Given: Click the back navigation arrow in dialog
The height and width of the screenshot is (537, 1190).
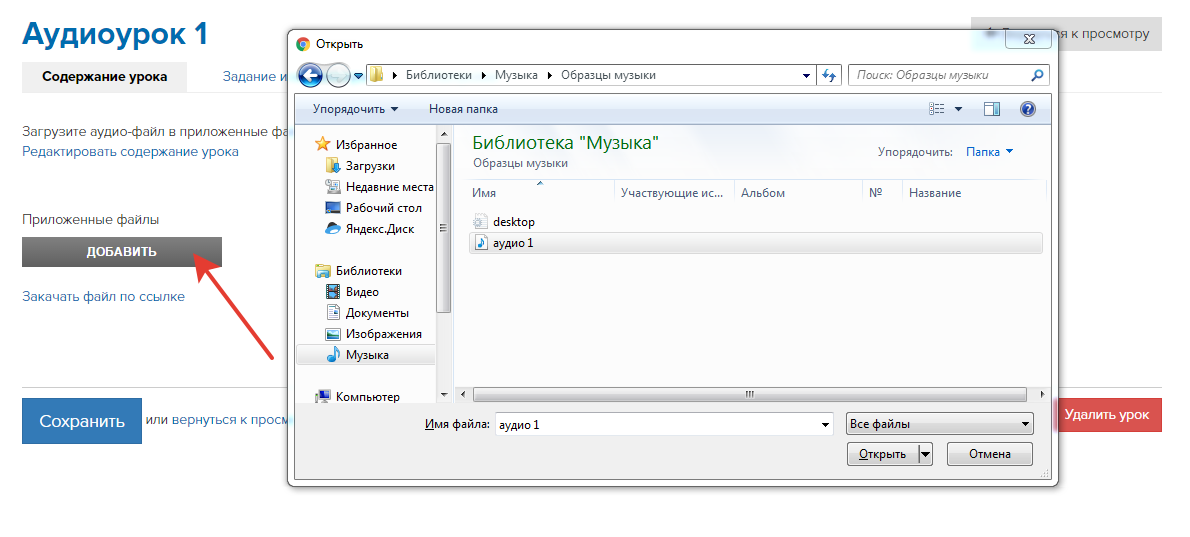Looking at the screenshot, I should click(x=310, y=75).
